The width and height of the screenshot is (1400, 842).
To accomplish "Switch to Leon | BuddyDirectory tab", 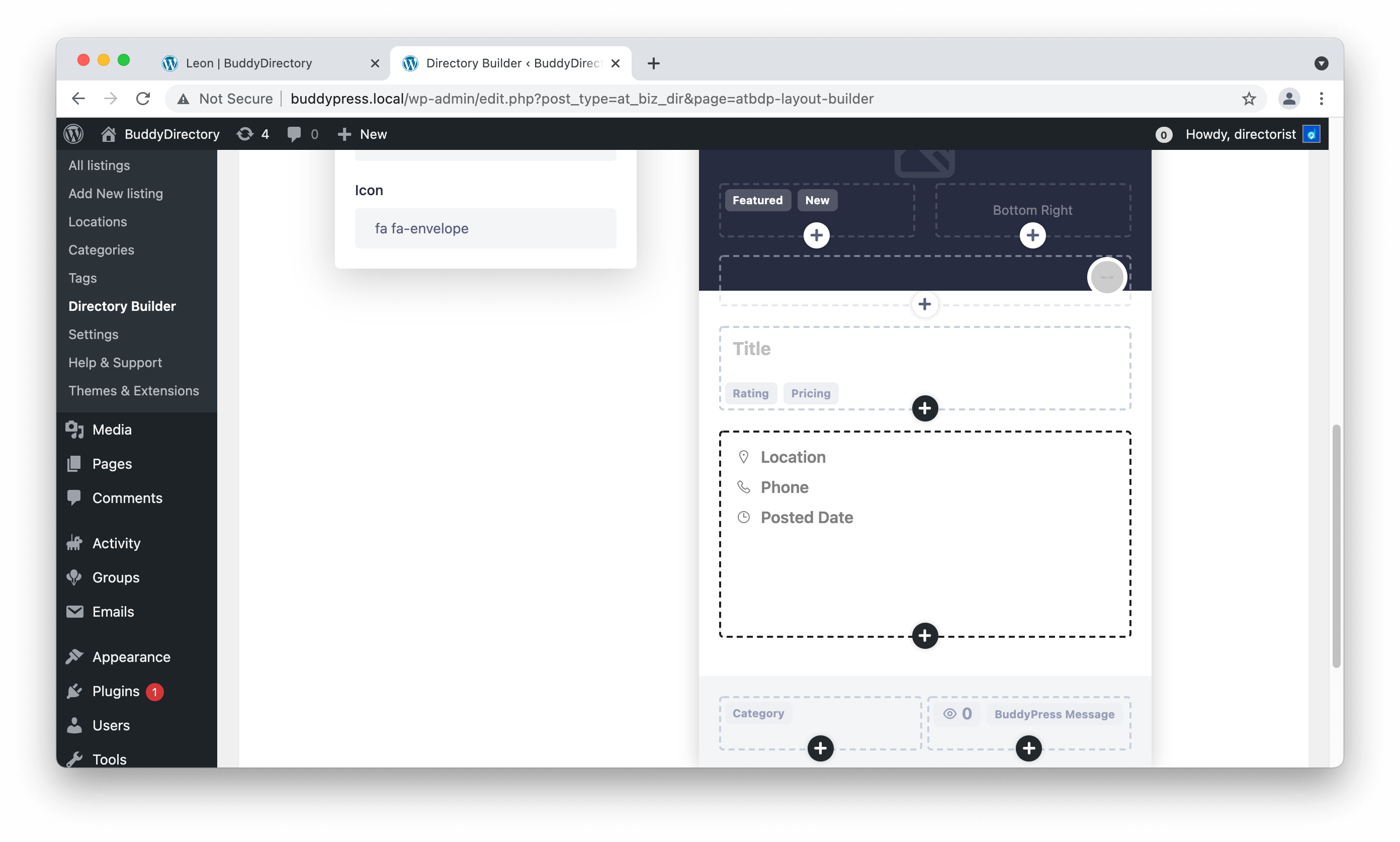I will tap(249, 63).
